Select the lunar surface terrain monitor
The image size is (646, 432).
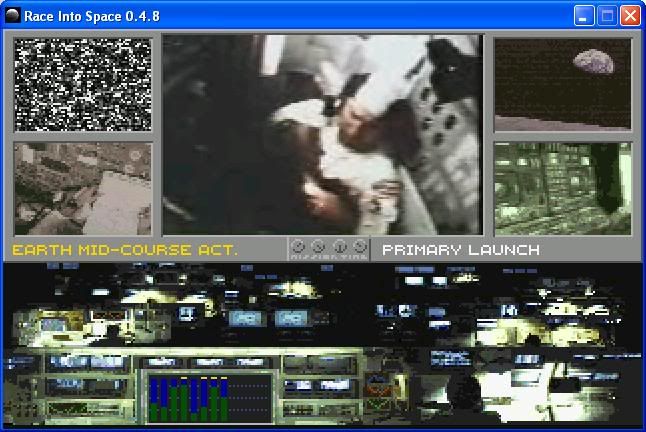83,189
